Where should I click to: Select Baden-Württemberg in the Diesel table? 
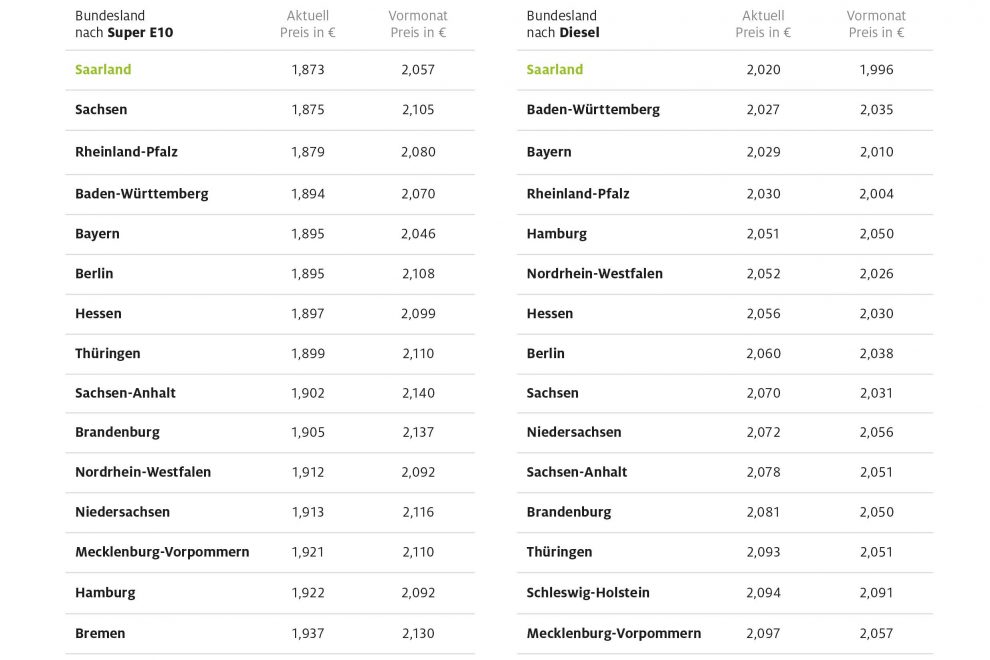[x=593, y=110]
